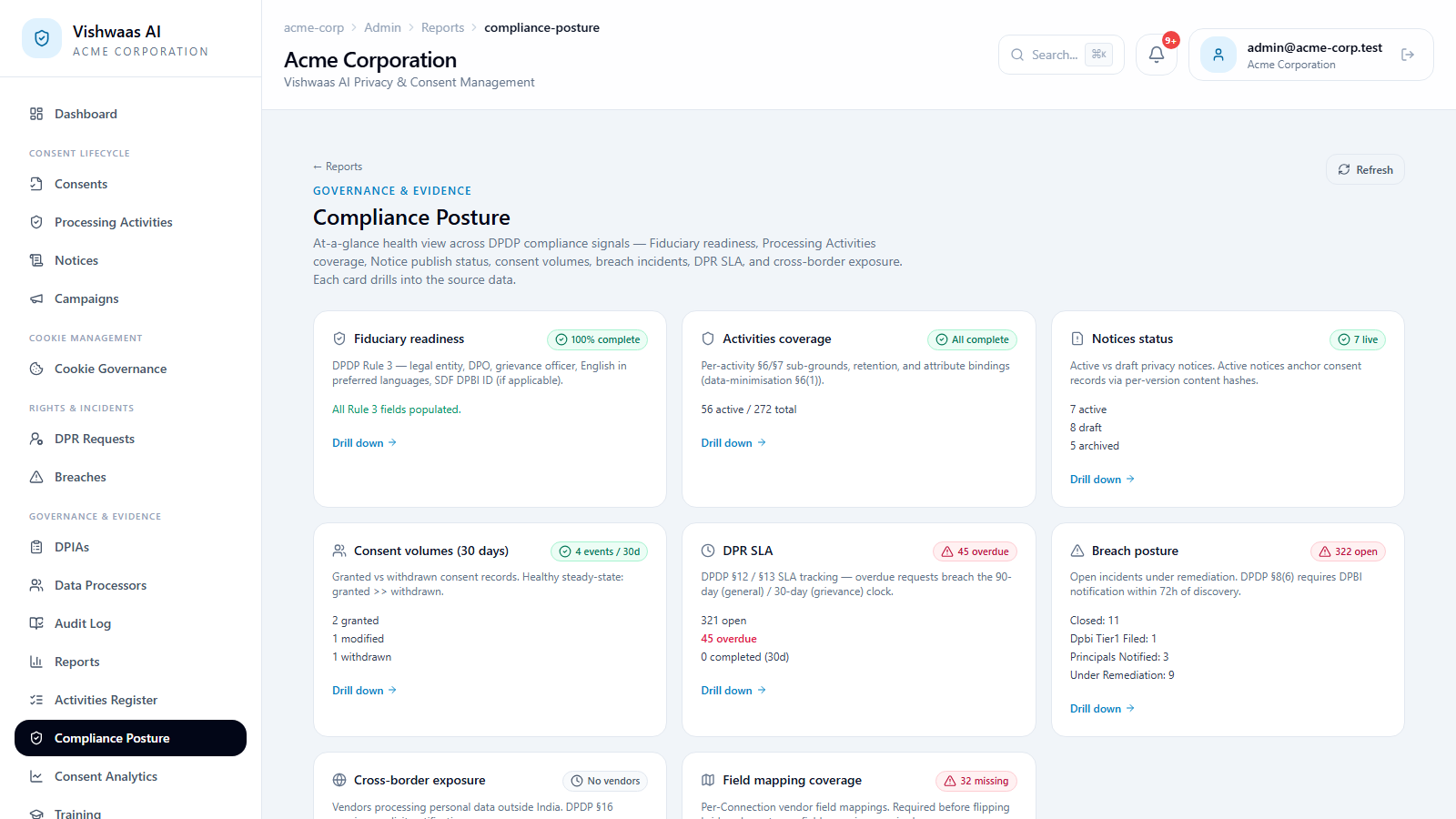The image size is (1456, 819).
Task: Click the '56 active / 272 total' text
Action: pyautogui.click(x=748, y=409)
